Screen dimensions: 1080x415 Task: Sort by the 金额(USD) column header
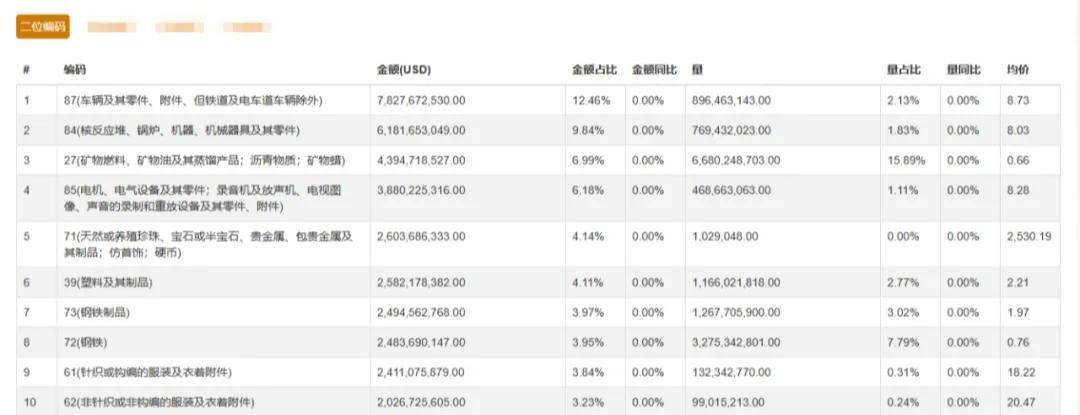(403, 70)
